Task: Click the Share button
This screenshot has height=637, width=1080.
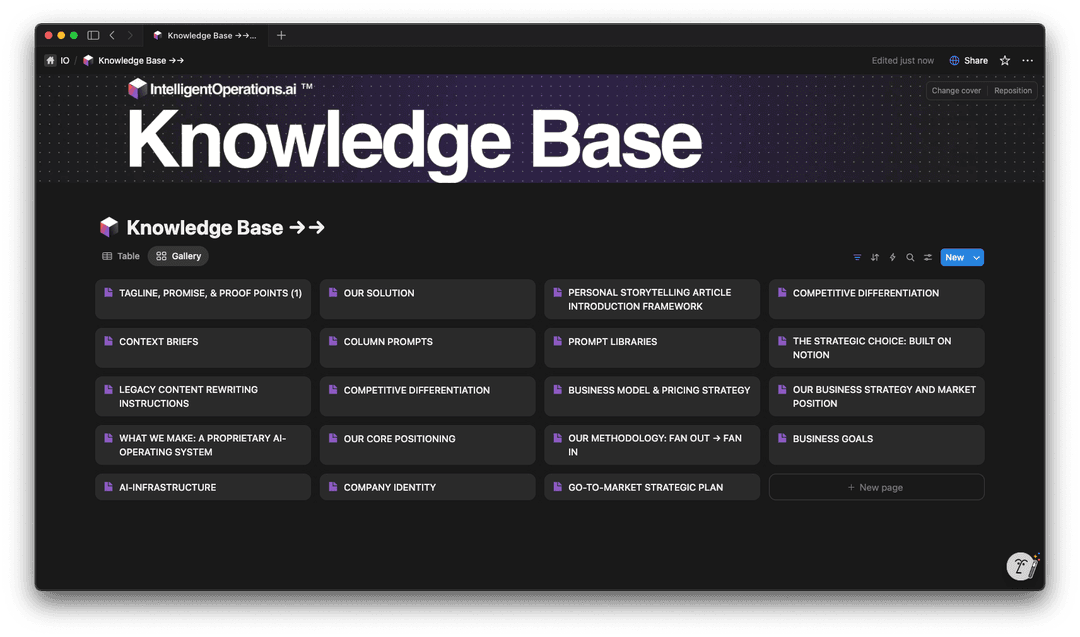Action: 975,60
